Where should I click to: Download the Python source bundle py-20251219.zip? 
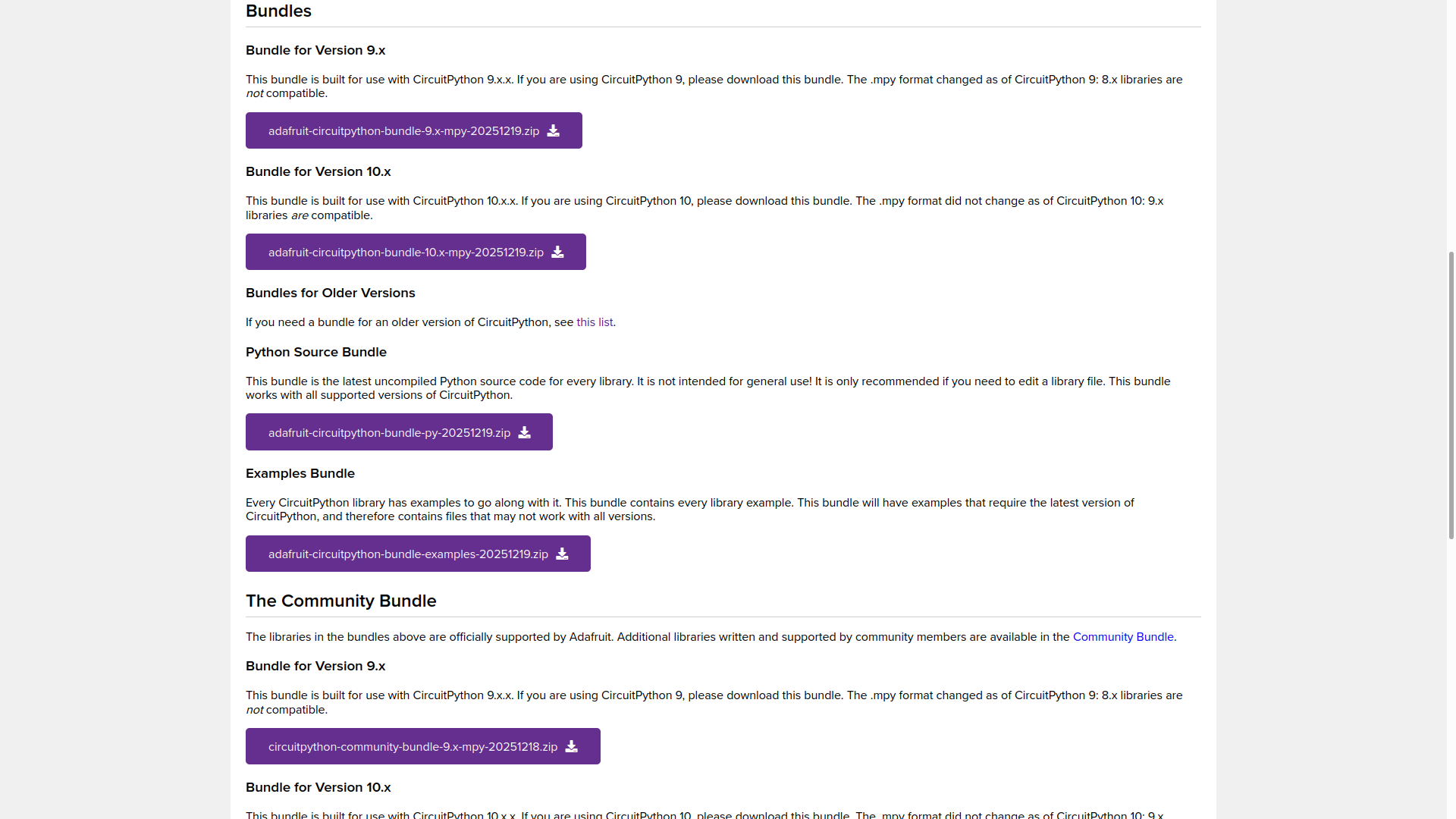coord(399,432)
